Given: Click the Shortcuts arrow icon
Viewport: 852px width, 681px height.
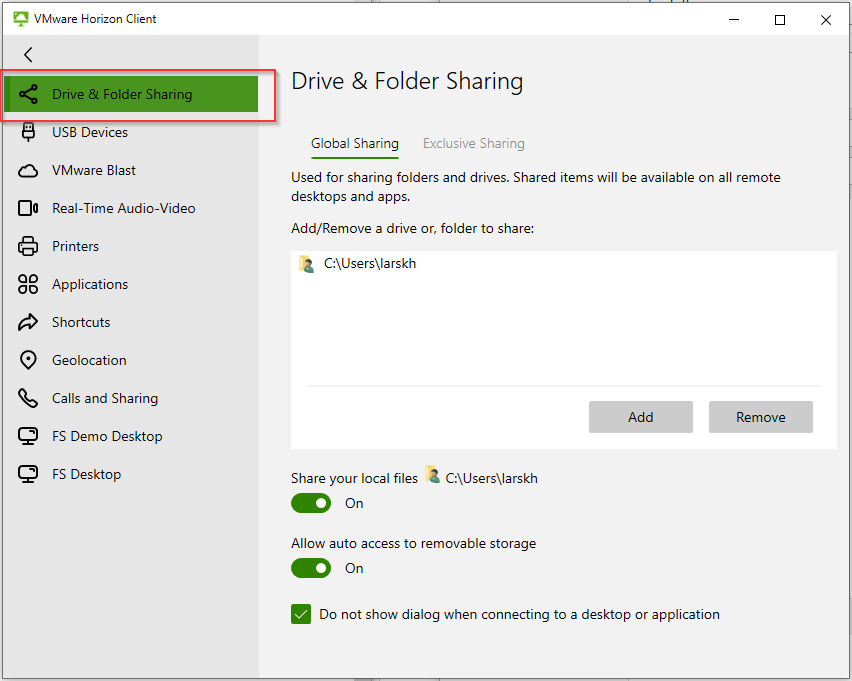Looking at the screenshot, I should (x=28, y=323).
